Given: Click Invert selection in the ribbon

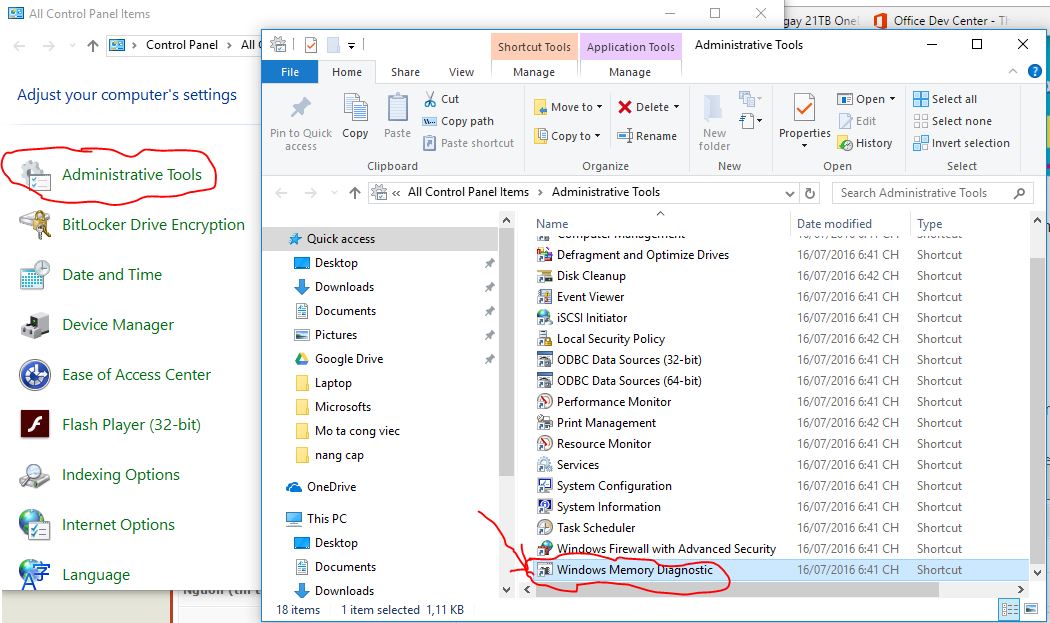Looking at the screenshot, I should (x=961, y=143).
